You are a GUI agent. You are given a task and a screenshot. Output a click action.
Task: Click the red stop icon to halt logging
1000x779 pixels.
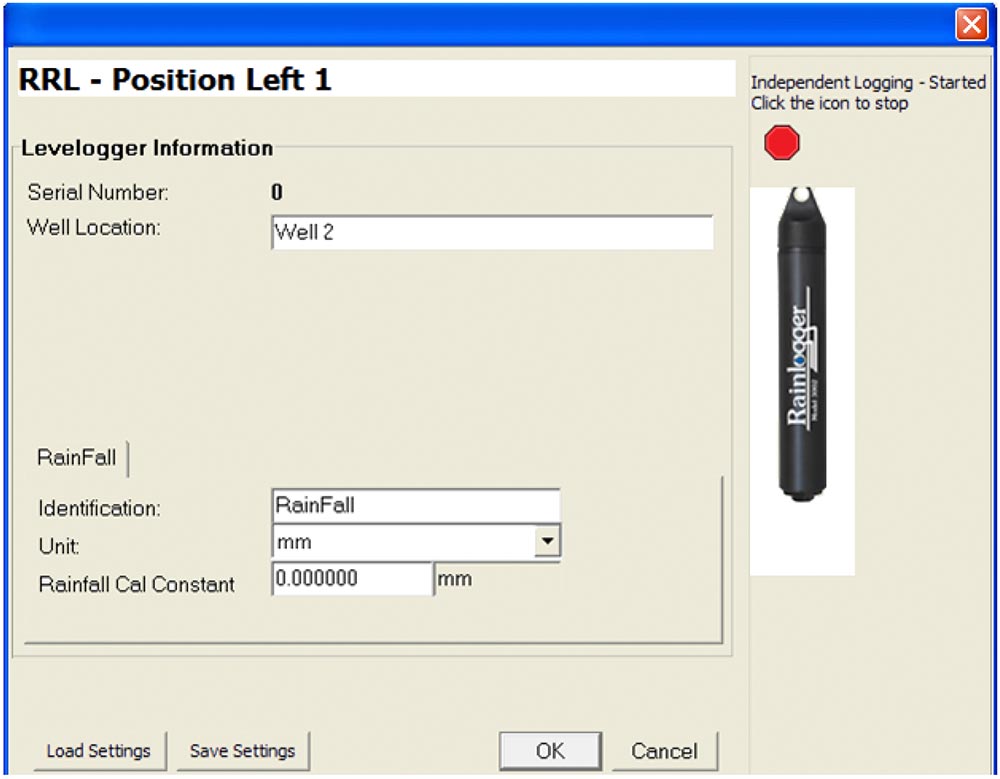783,141
